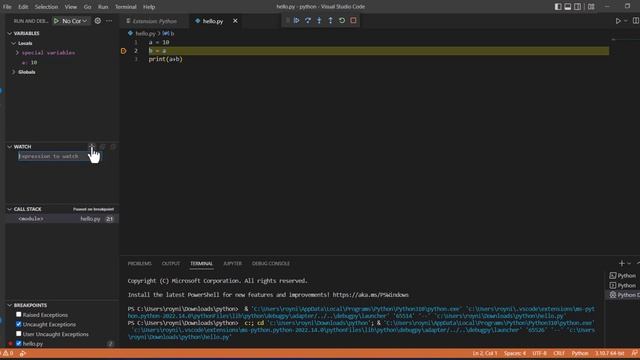Click Python language mode in status bar
The width and height of the screenshot is (640, 360).
tap(580, 353)
